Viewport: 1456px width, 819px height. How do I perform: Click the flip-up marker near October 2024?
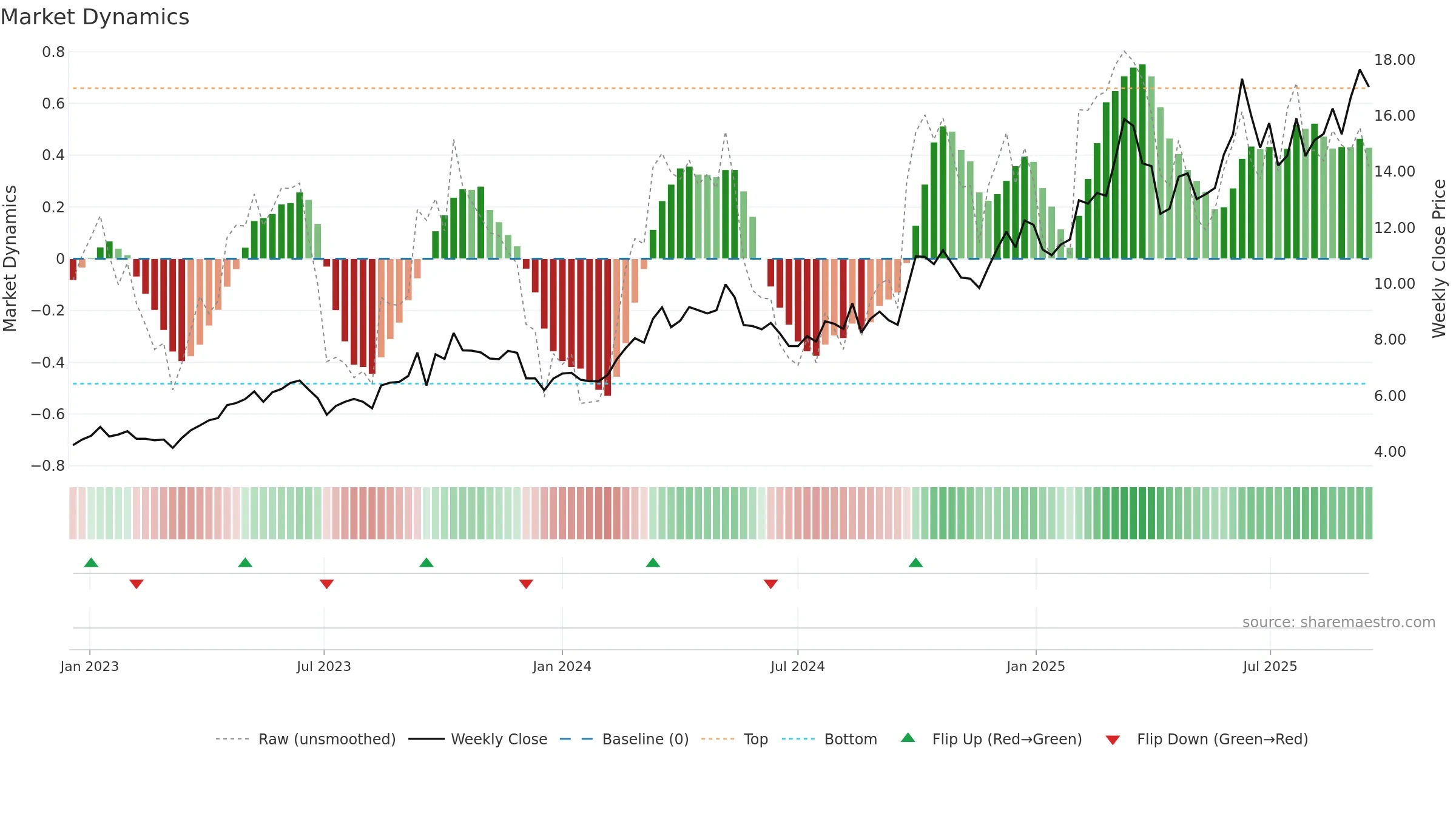(x=915, y=562)
